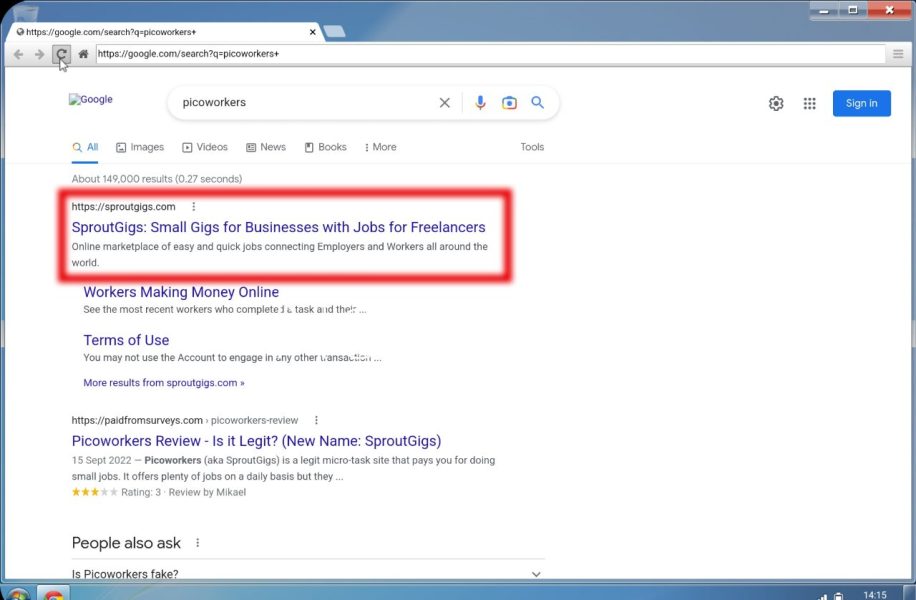Select the All results tab
Viewport: 916px width, 600px height.
[x=85, y=147]
